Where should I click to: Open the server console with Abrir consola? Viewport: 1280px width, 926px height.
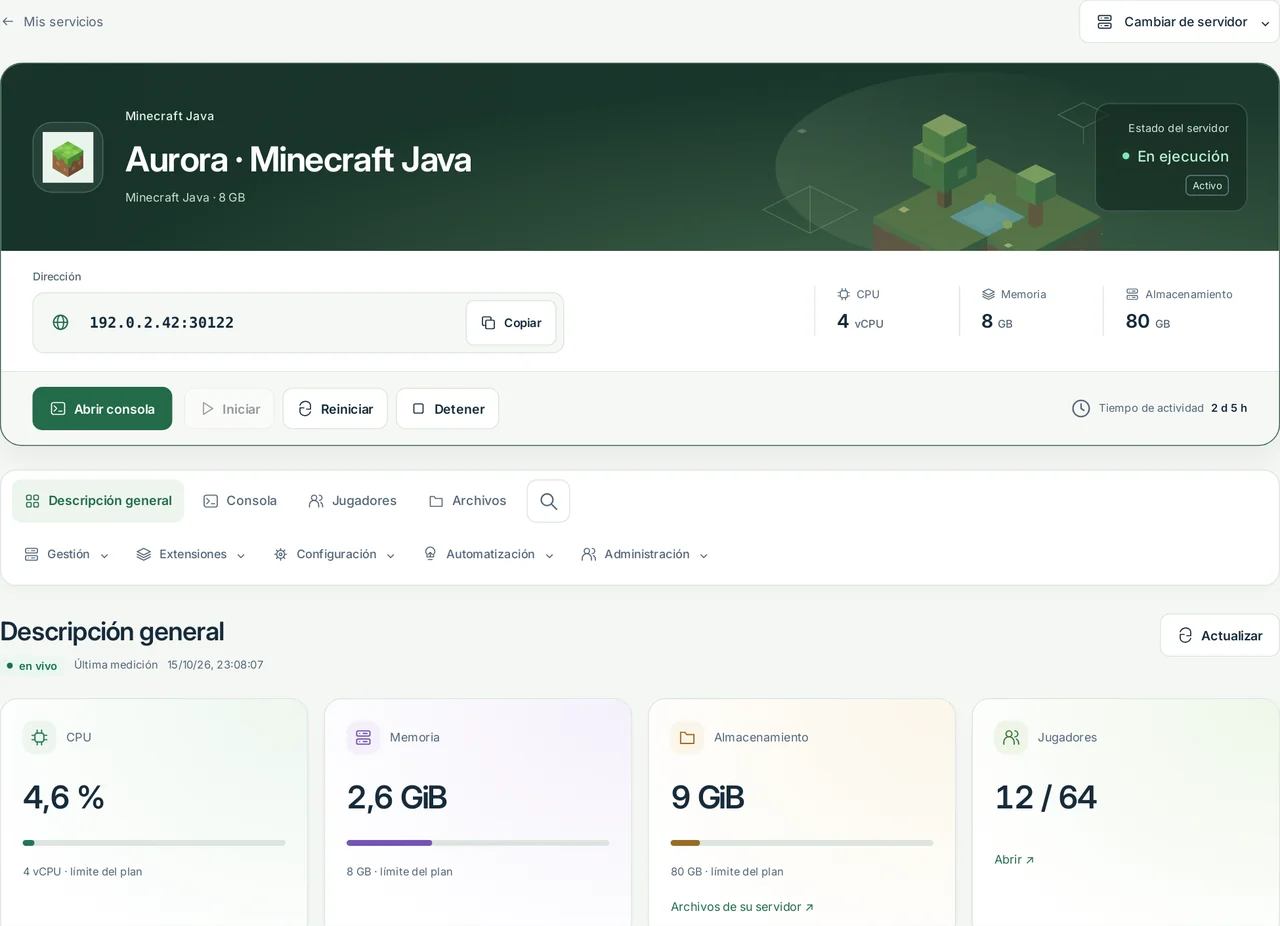(102, 409)
